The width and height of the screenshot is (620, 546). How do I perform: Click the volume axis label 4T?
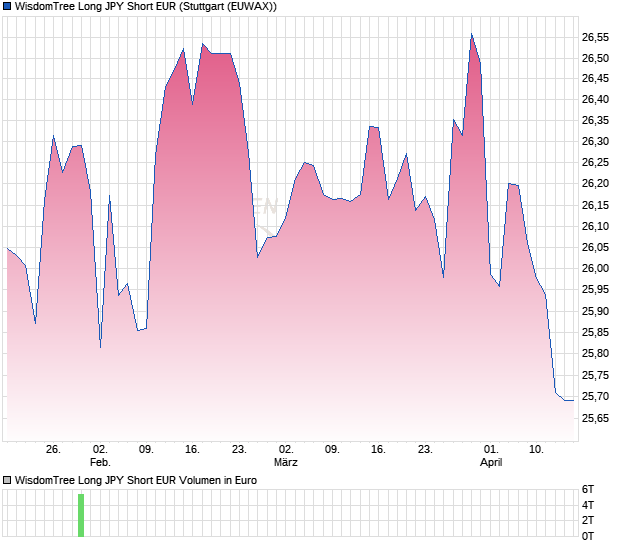(588, 505)
